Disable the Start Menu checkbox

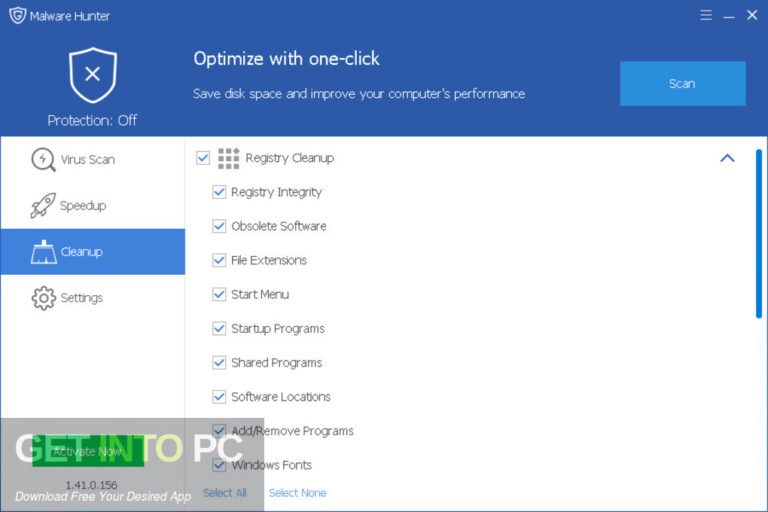click(219, 294)
